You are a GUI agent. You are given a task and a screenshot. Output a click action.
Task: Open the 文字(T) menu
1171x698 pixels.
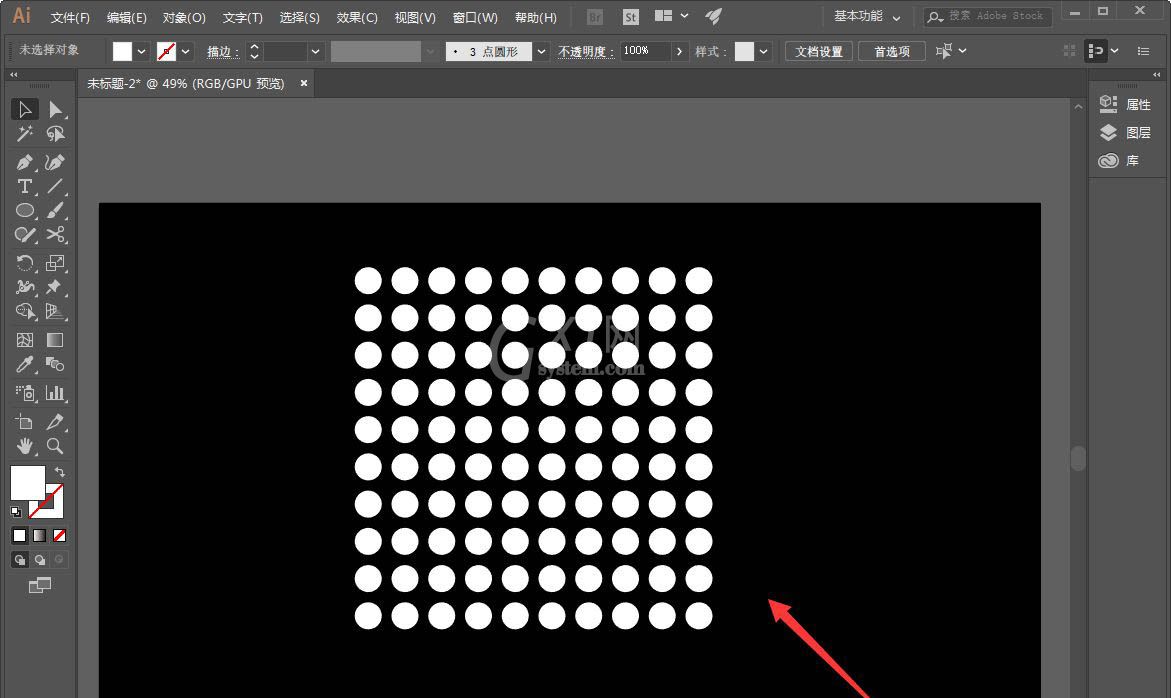pos(243,17)
